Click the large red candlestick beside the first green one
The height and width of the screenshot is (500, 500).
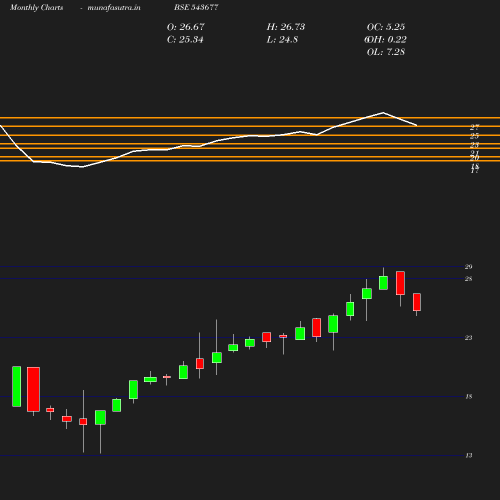(x=33, y=389)
